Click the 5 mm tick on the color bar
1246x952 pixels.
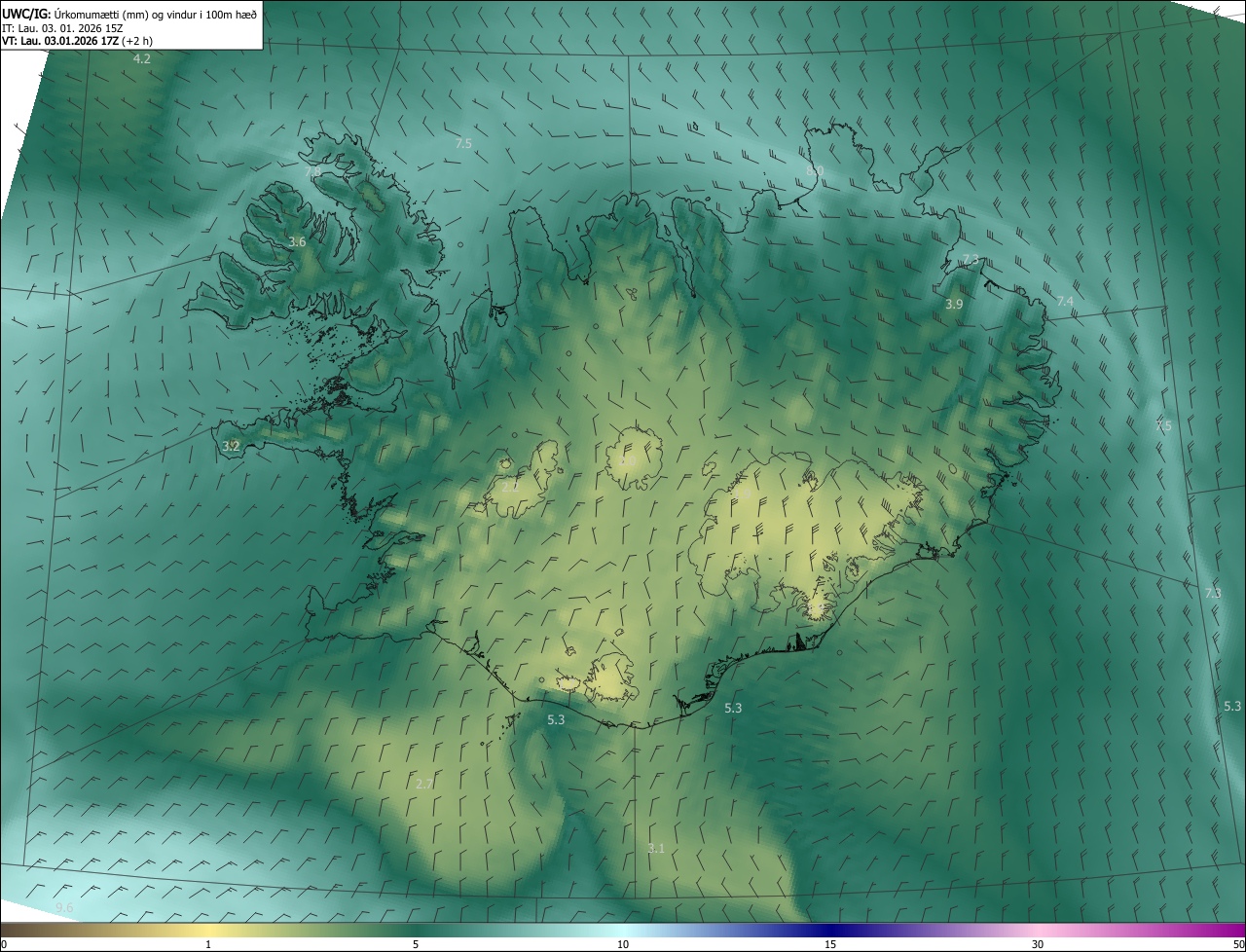coord(416,944)
